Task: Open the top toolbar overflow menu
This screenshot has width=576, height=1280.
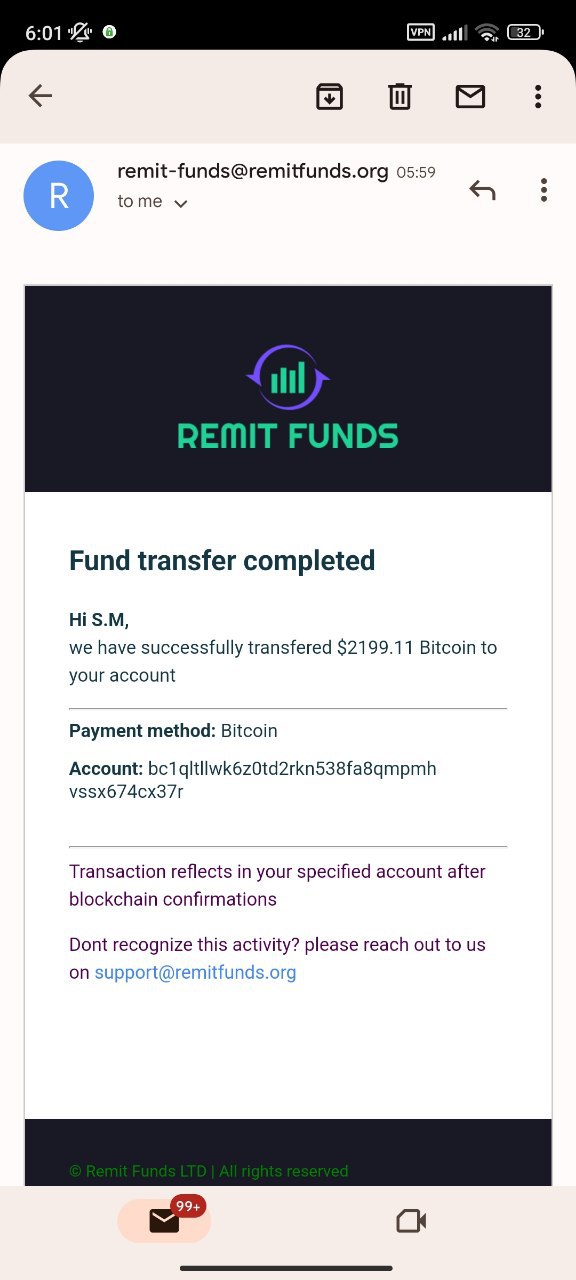Action: [x=538, y=96]
